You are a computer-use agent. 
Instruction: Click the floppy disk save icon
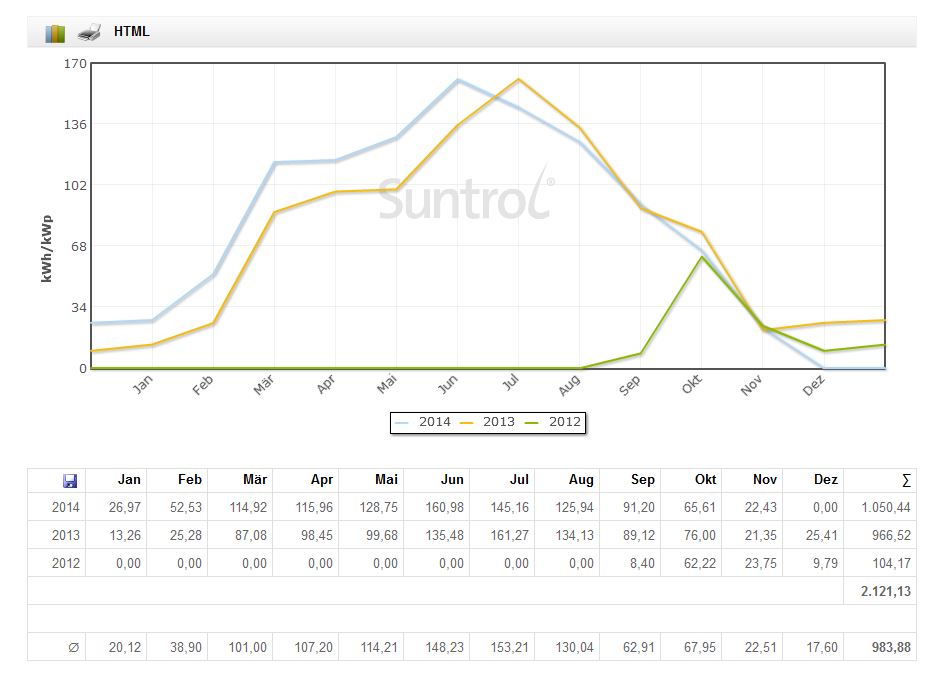point(70,480)
